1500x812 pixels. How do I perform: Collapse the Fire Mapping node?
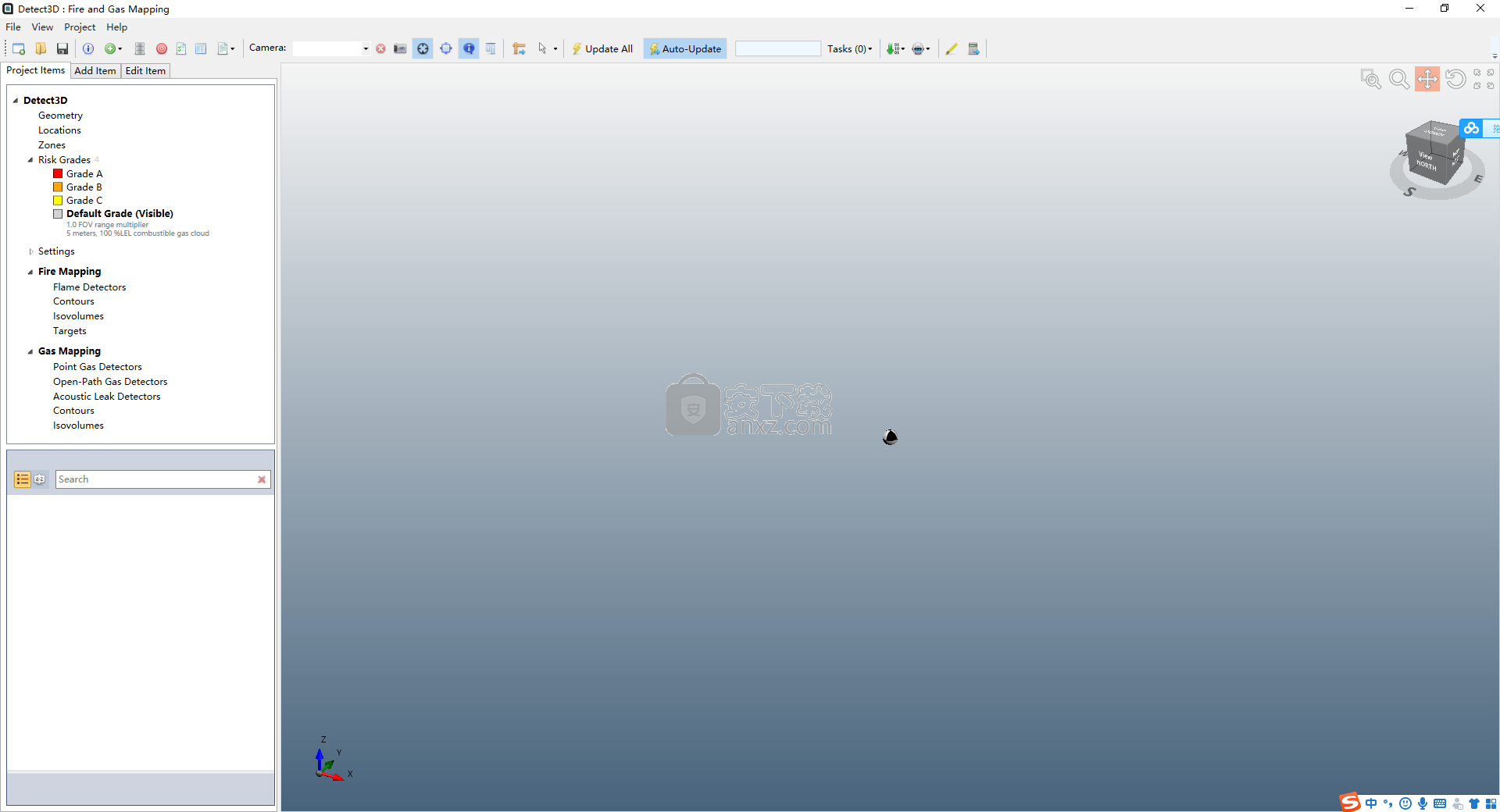30,272
